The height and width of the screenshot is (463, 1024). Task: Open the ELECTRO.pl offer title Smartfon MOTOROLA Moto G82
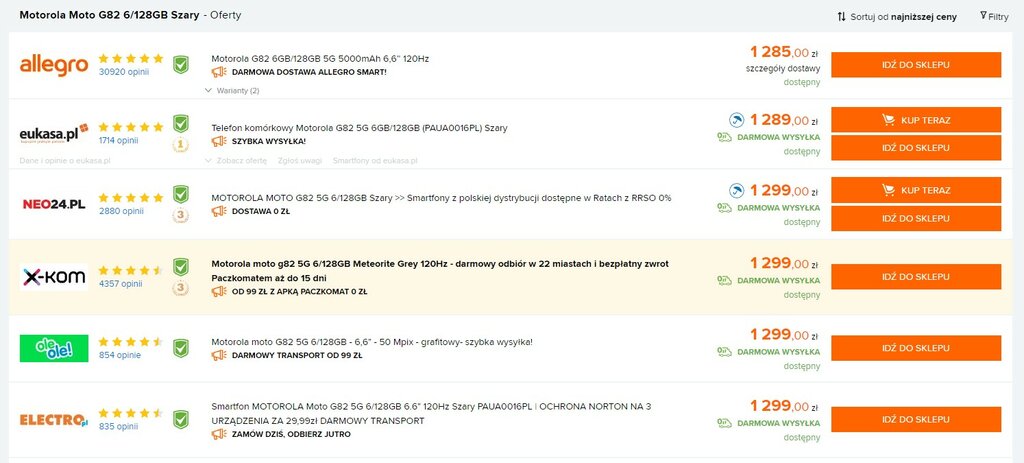click(x=431, y=413)
